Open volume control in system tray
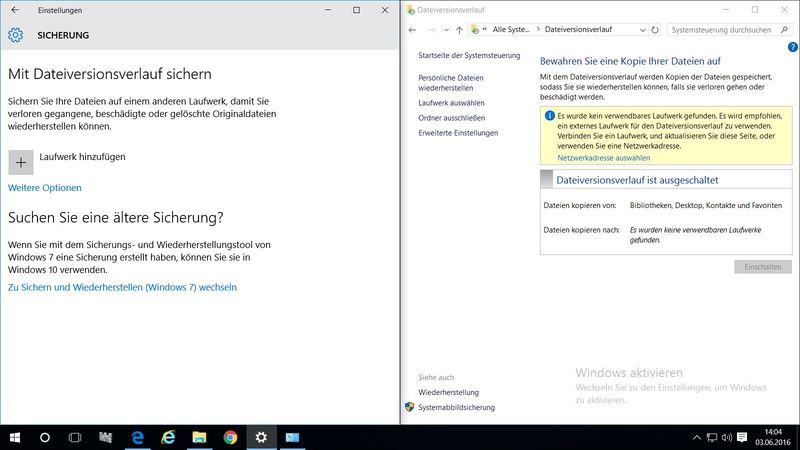This screenshot has width=800, height=450. coord(727,437)
